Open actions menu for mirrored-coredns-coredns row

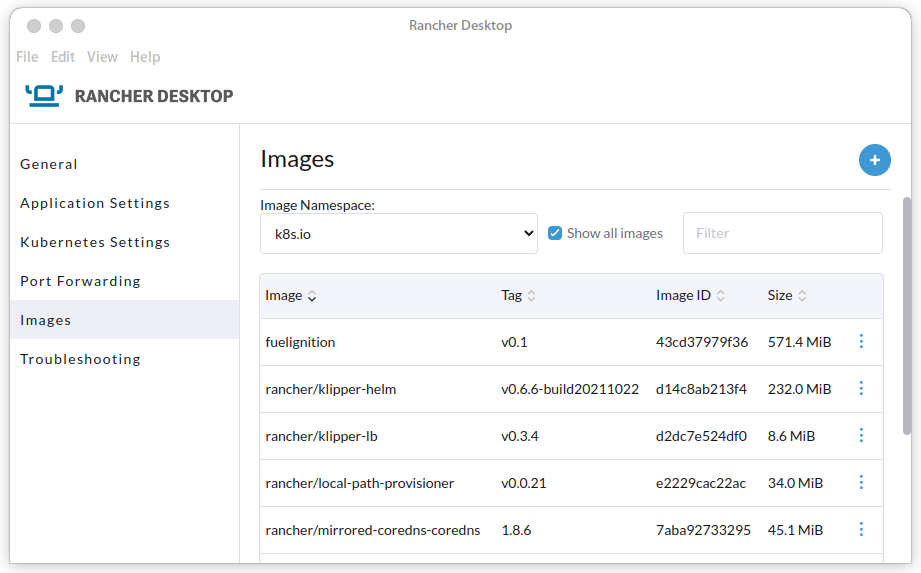(861, 529)
